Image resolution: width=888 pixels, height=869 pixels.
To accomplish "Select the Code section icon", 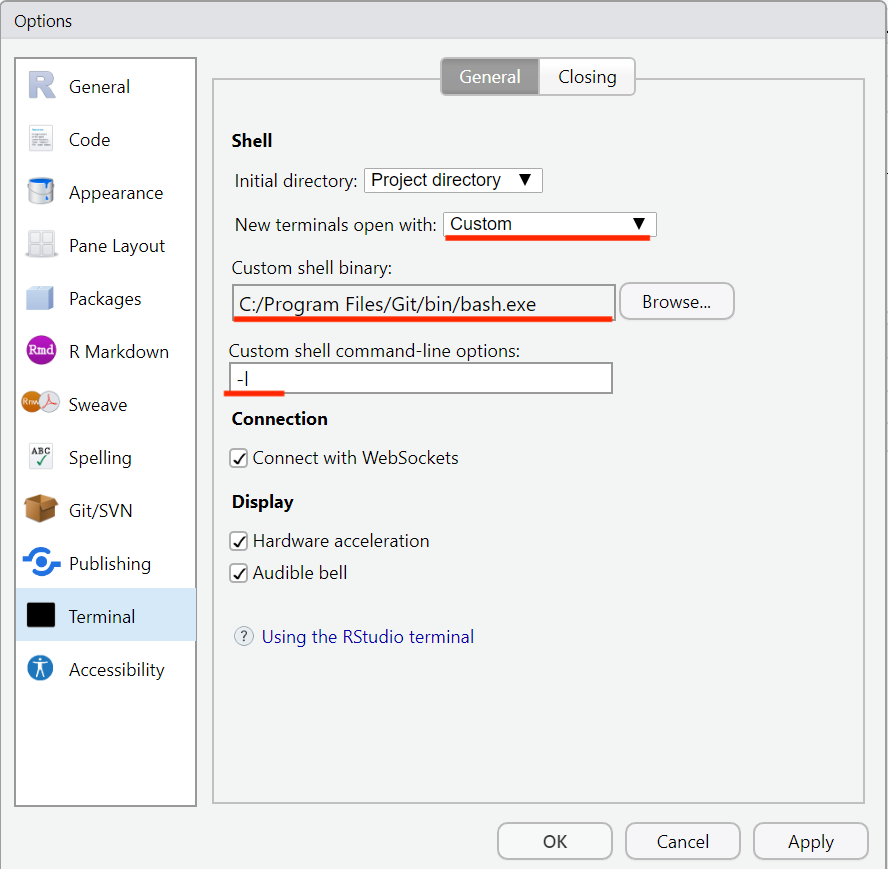I will click(x=41, y=140).
